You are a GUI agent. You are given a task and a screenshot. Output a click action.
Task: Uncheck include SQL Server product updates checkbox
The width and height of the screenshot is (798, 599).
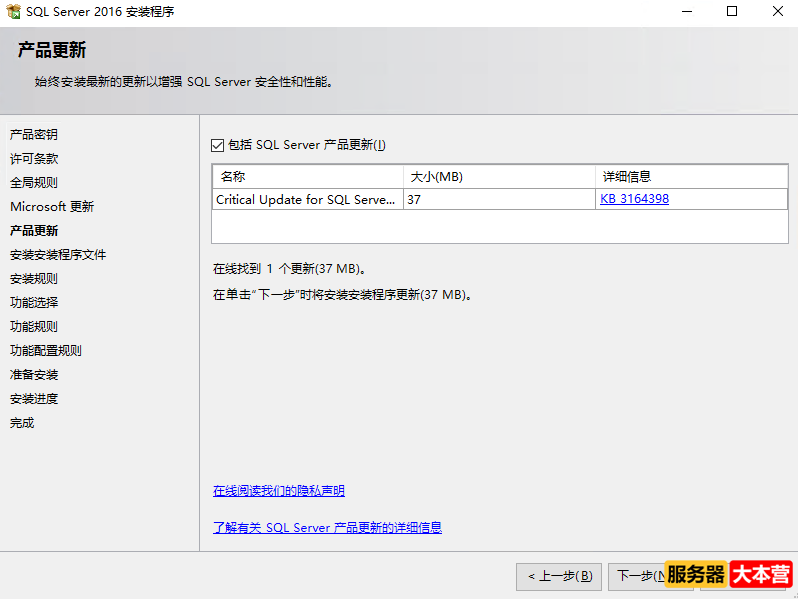[x=217, y=146]
